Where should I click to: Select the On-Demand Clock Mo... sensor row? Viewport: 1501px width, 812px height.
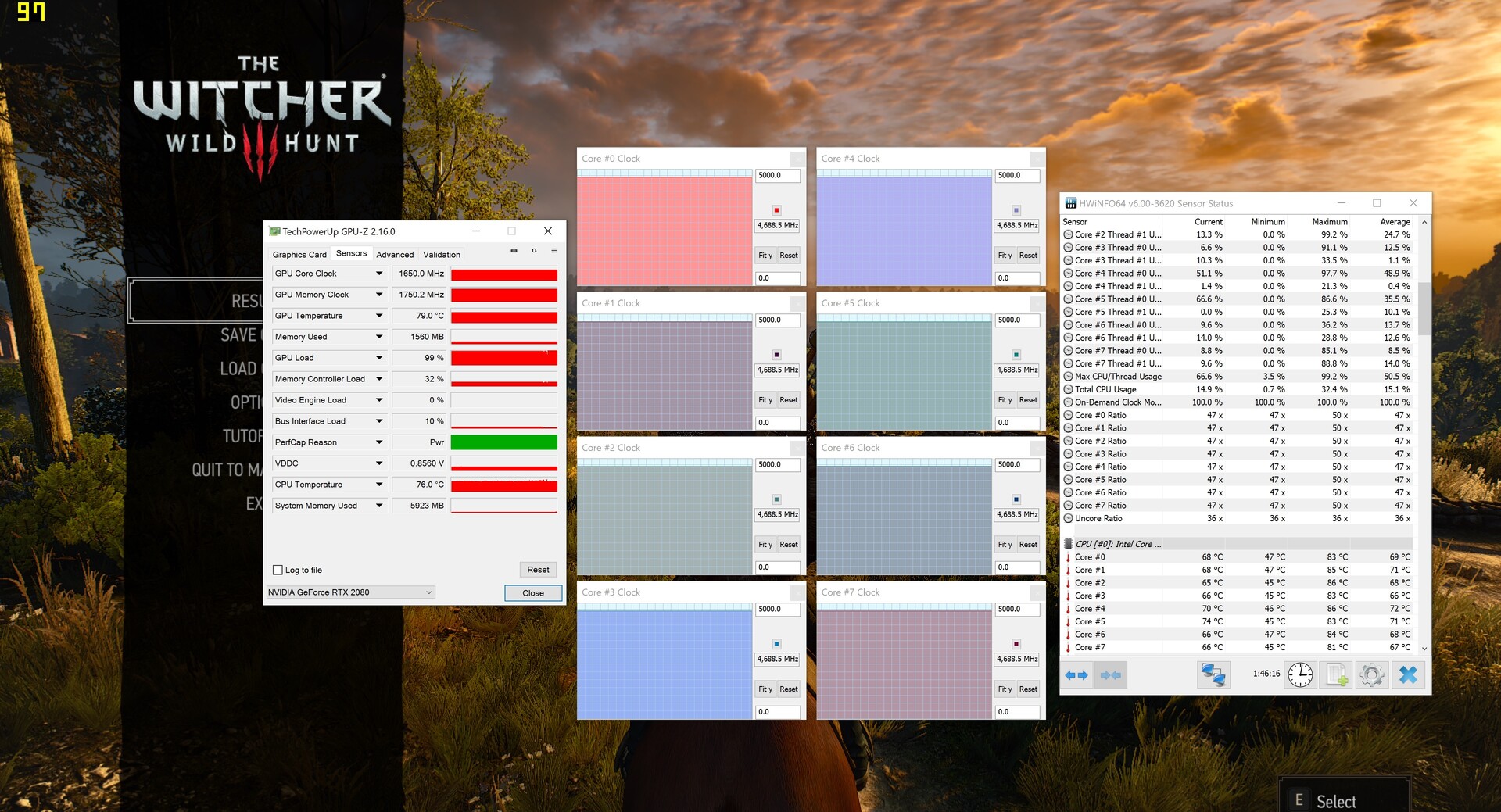[1238, 402]
